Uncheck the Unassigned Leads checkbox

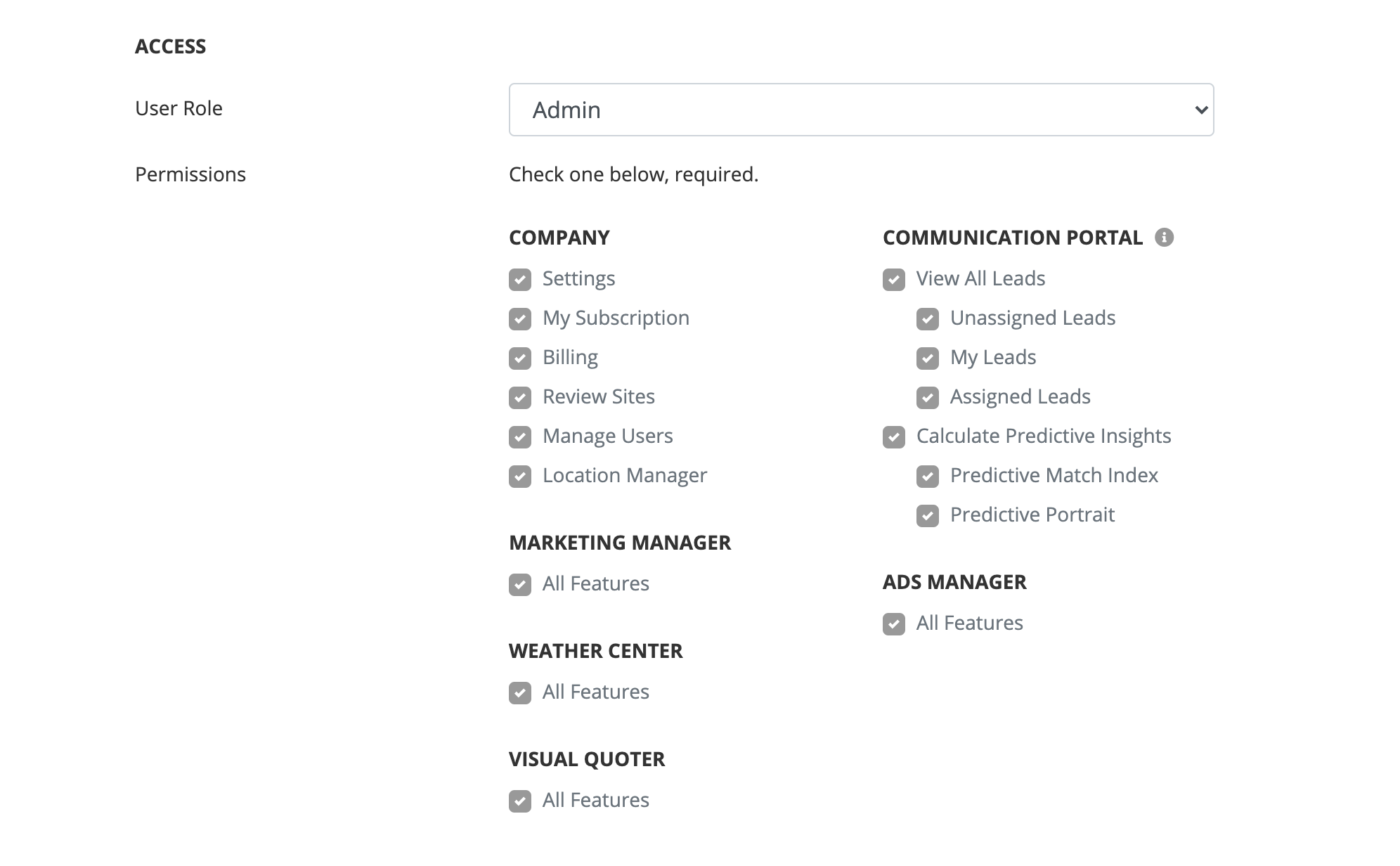(928, 319)
